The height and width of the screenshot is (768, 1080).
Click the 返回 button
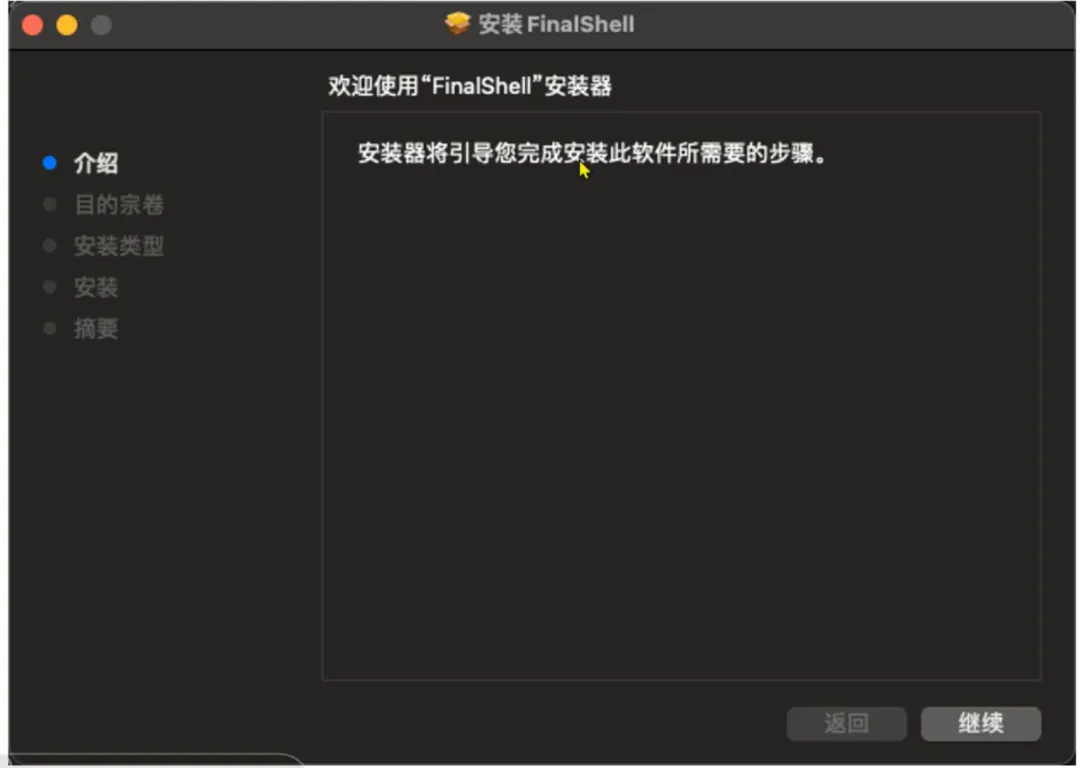pyautogui.click(x=846, y=723)
